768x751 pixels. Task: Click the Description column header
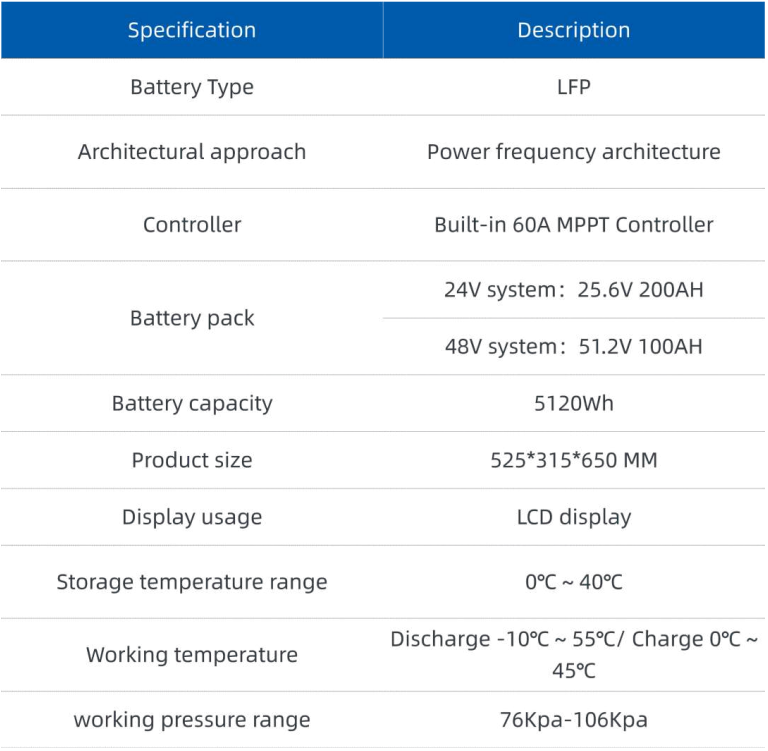tap(574, 30)
